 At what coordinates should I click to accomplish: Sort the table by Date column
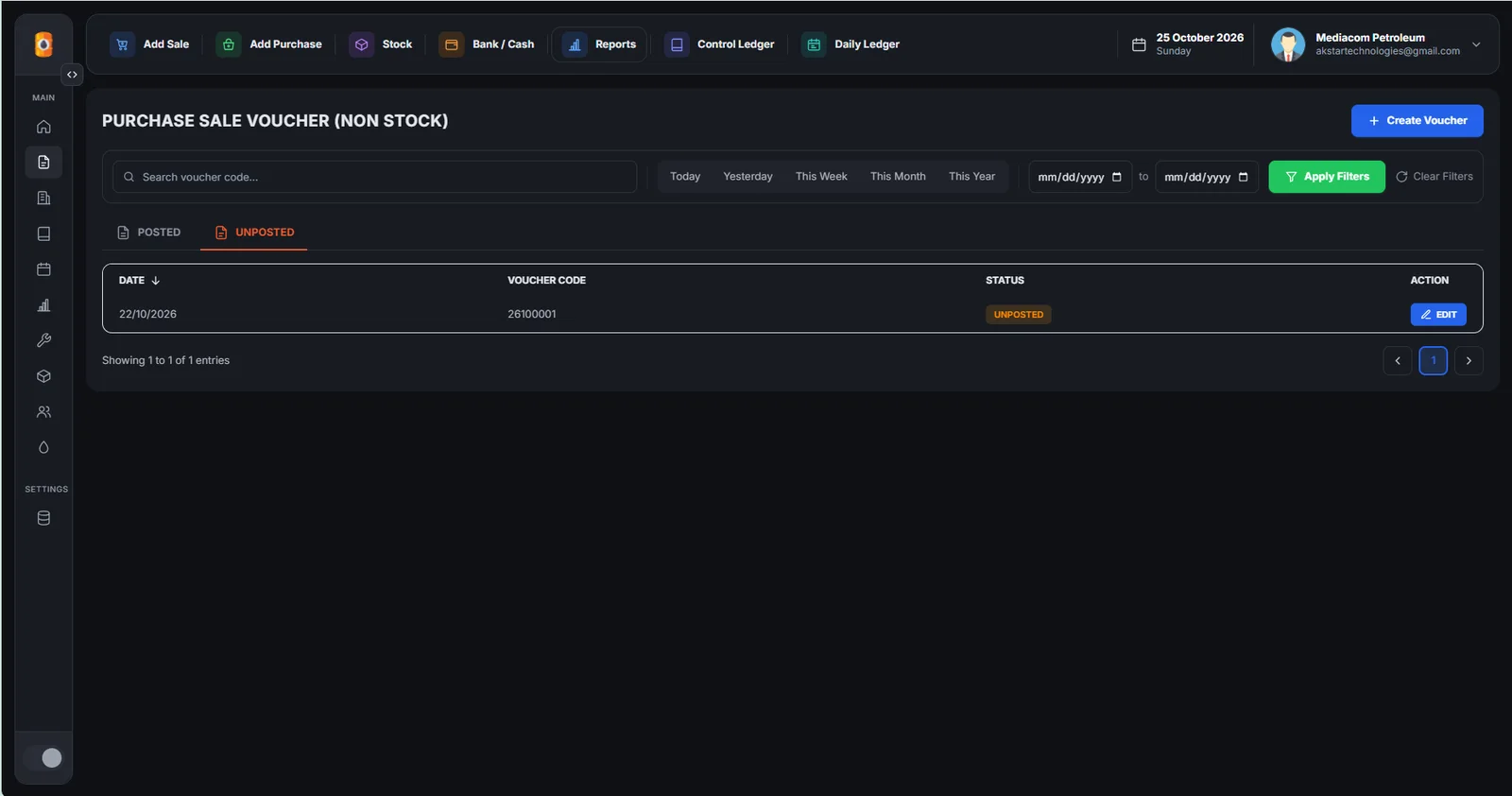point(140,281)
